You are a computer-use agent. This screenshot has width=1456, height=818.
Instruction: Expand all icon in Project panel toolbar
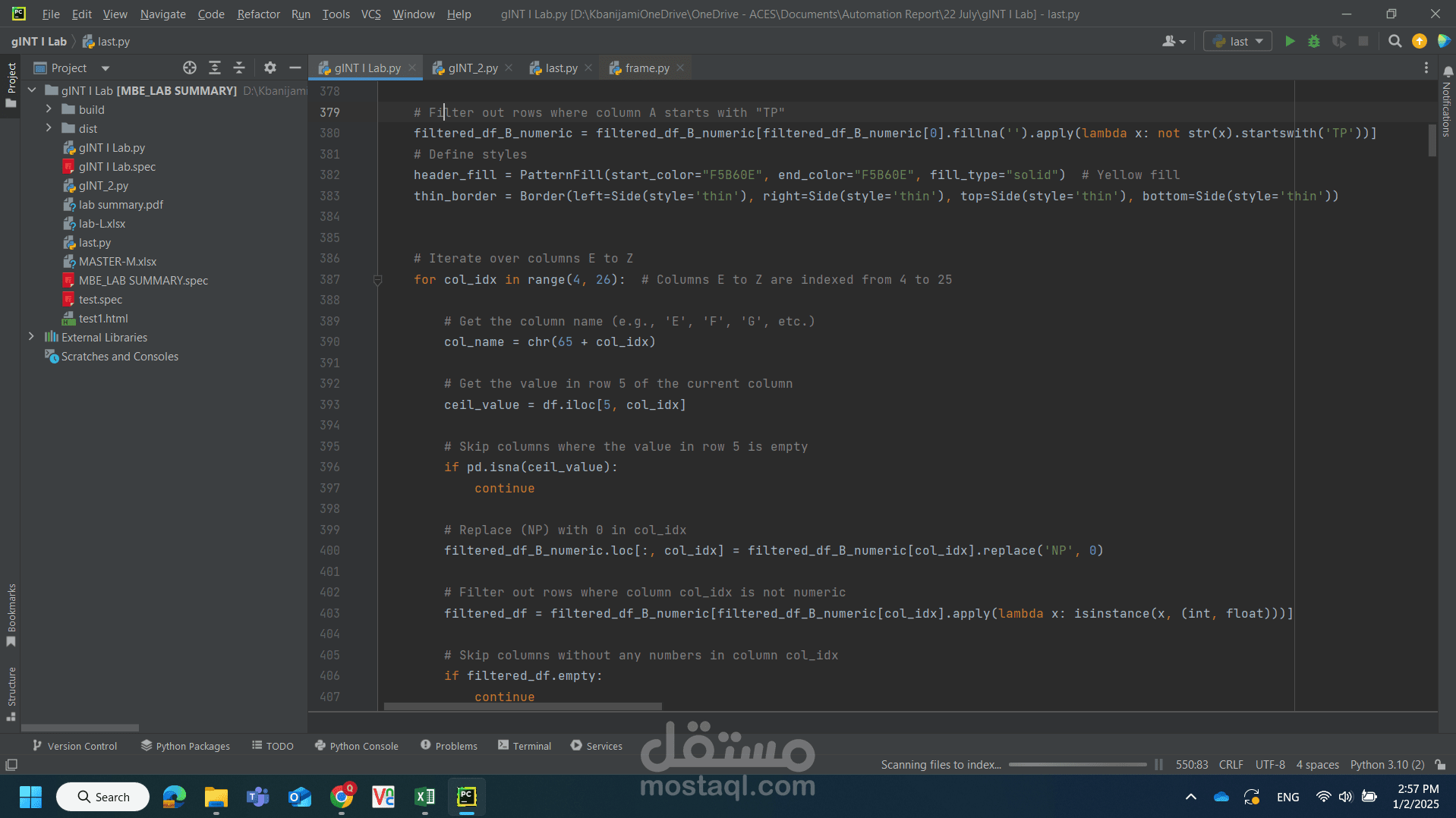[215, 68]
